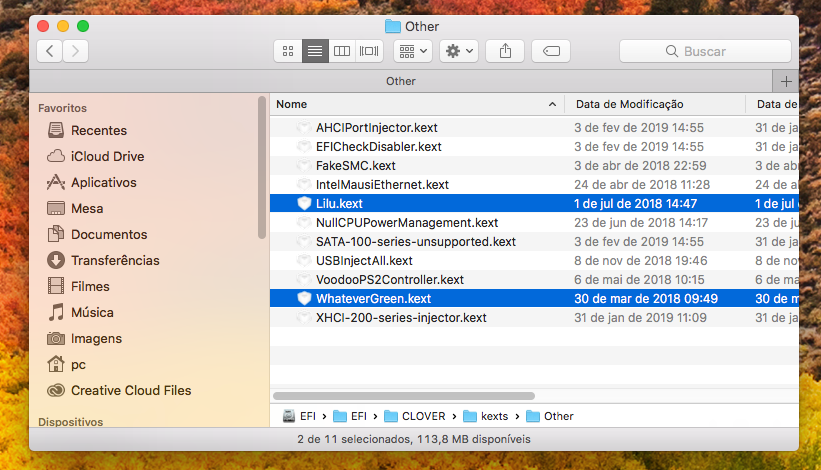Click the Share toolbar icon

pyautogui.click(x=505, y=51)
